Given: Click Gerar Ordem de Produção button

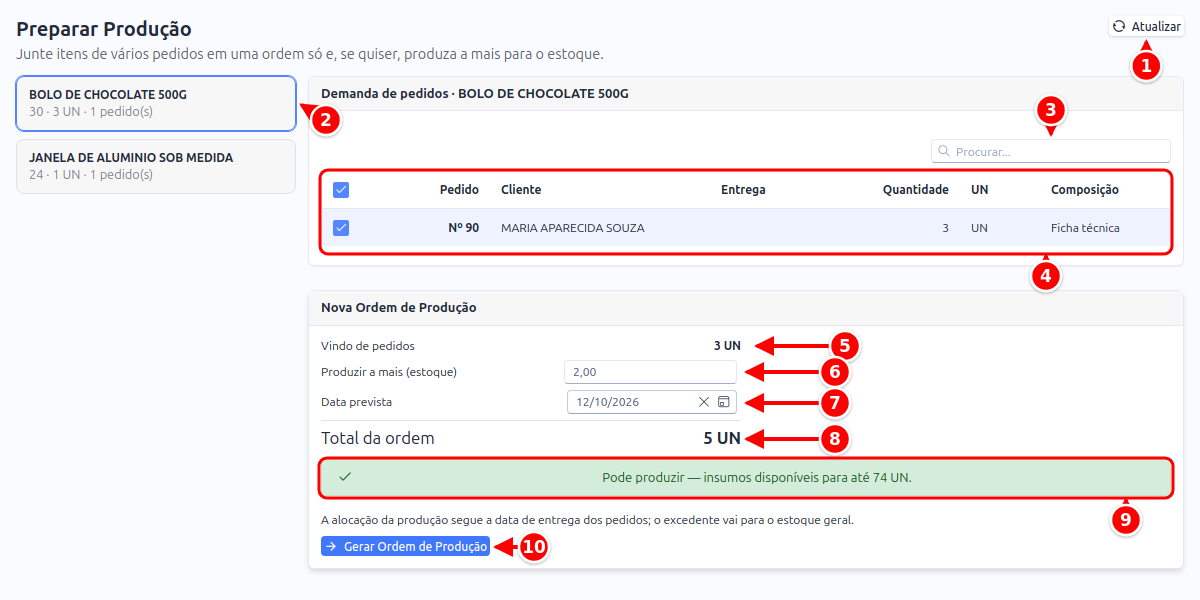Looking at the screenshot, I should pos(405,547).
